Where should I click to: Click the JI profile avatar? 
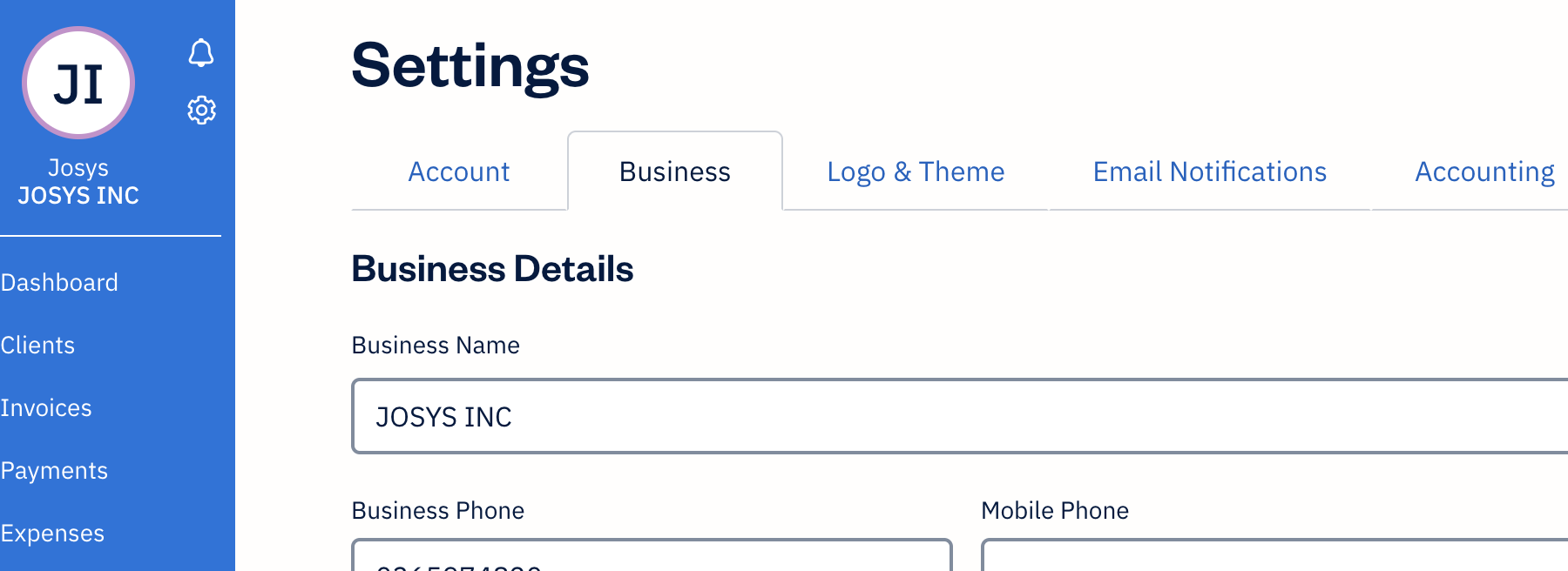coord(78,84)
